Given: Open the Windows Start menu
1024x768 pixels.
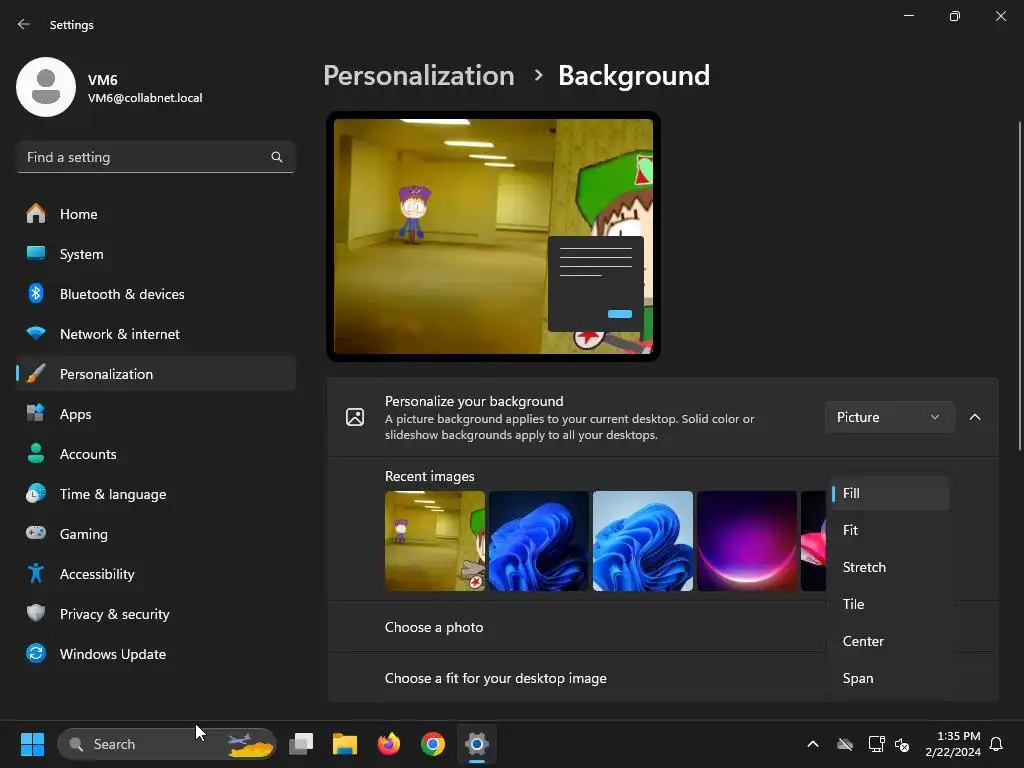Looking at the screenshot, I should pos(32,744).
